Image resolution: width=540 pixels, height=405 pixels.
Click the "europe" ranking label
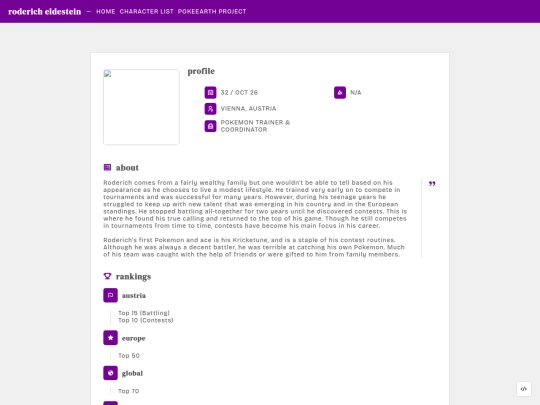coord(133,338)
